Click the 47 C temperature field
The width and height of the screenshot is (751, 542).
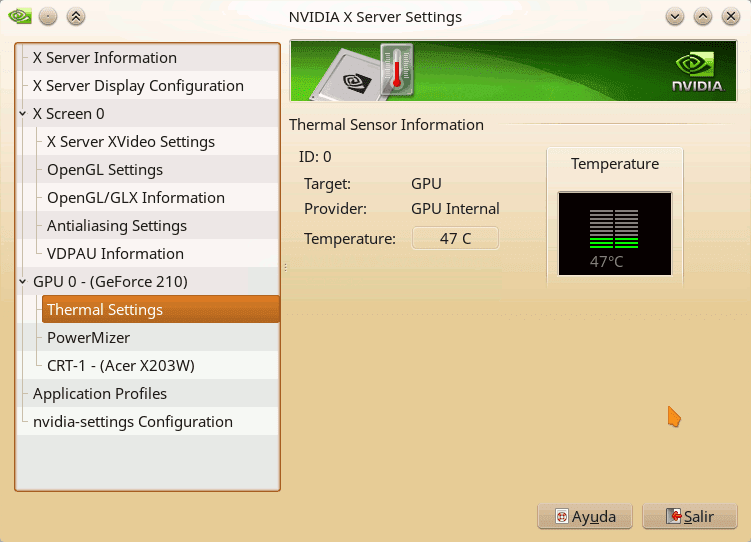[x=455, y=238]
